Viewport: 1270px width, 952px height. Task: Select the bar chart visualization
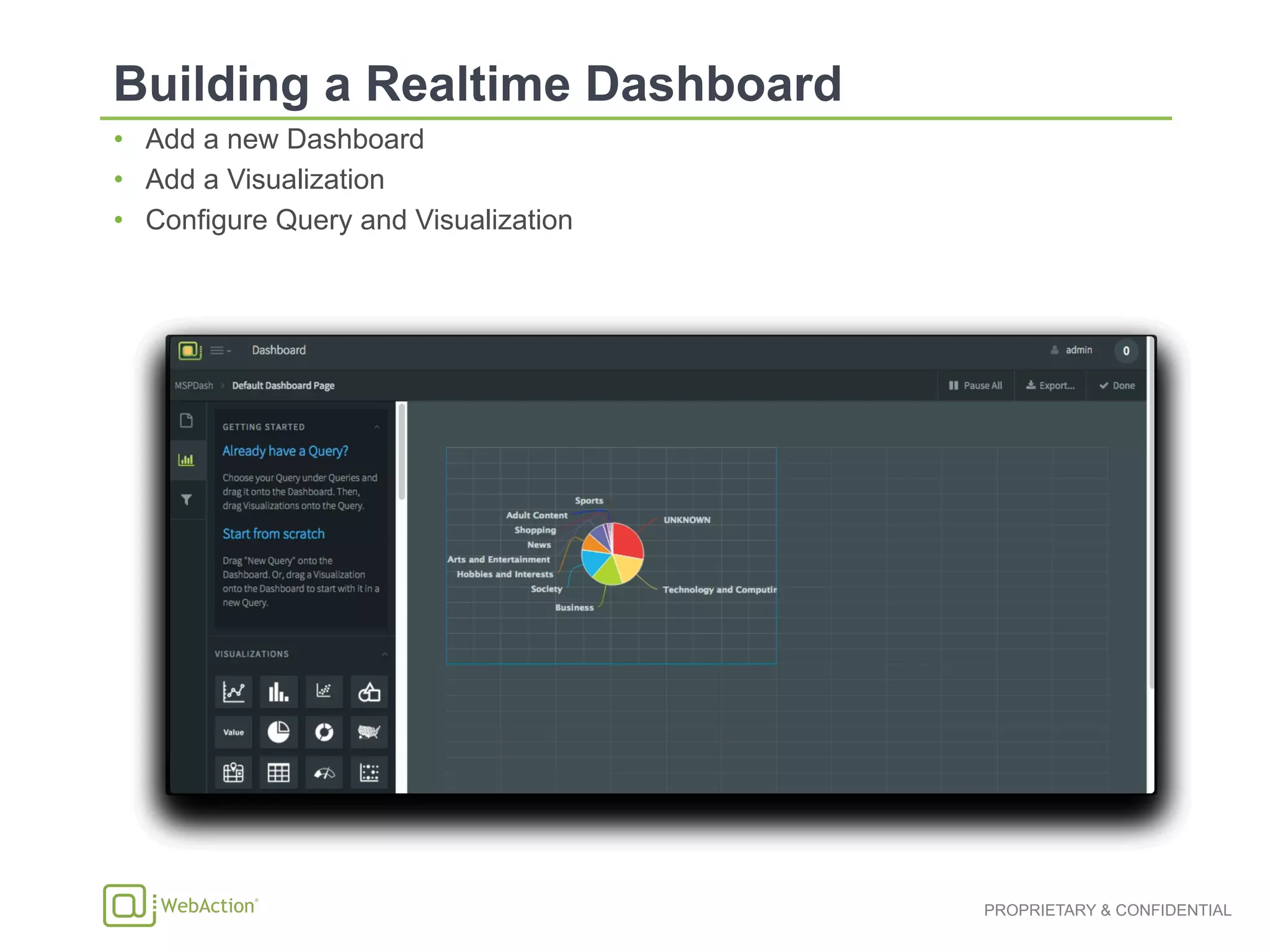click(278, 692)
